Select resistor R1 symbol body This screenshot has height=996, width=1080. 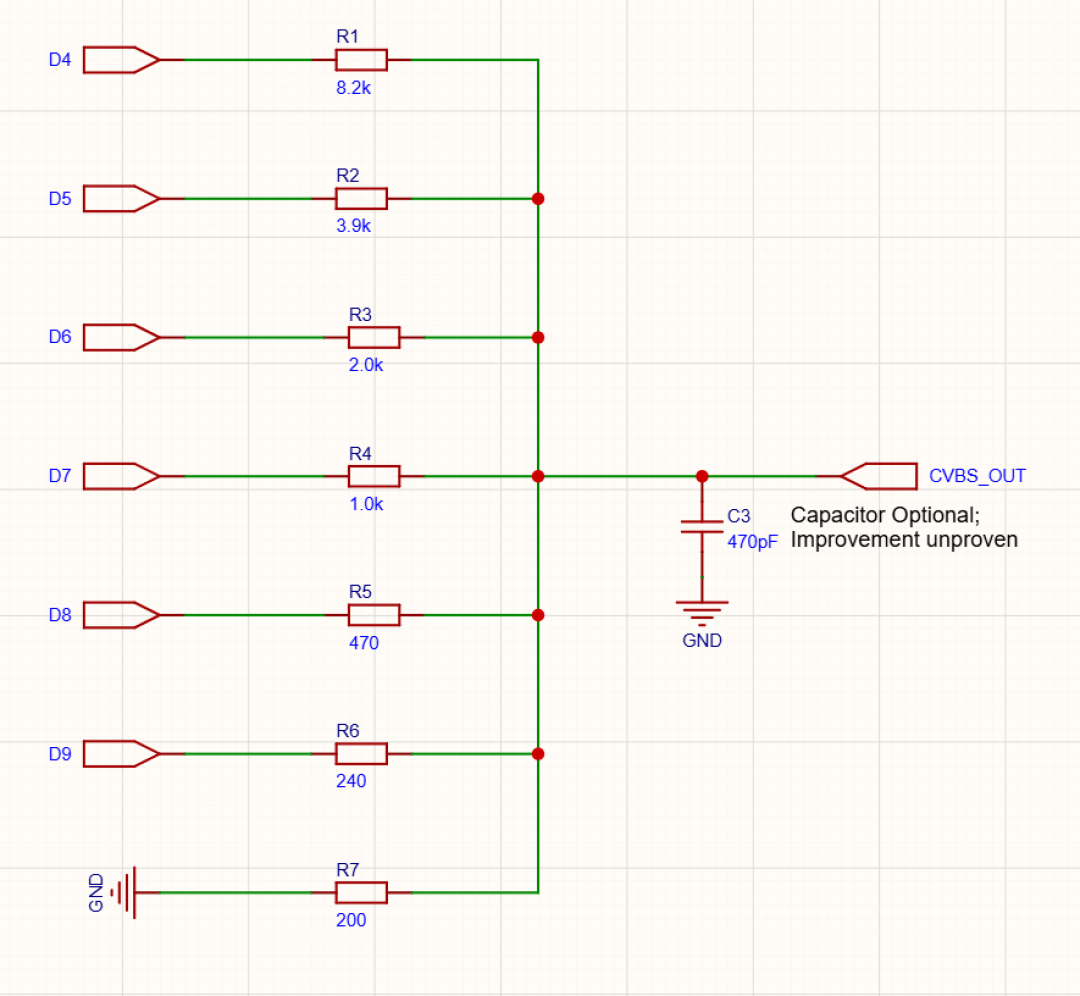pyautogui.click(x=362, y=60)
